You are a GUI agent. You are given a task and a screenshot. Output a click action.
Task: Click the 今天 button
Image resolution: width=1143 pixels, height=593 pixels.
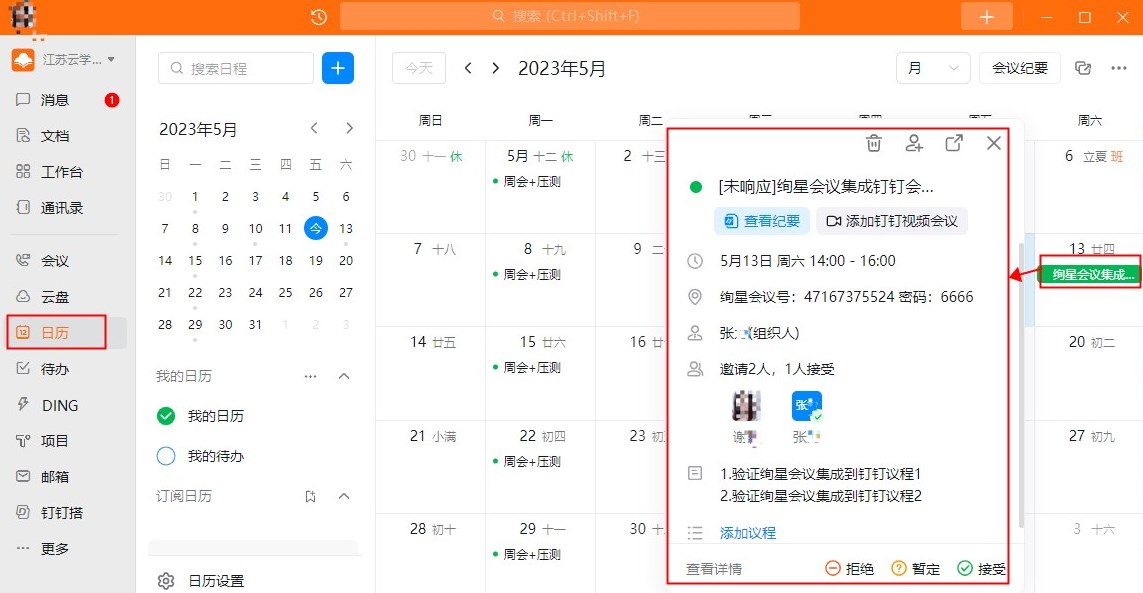tap(418, 69)
